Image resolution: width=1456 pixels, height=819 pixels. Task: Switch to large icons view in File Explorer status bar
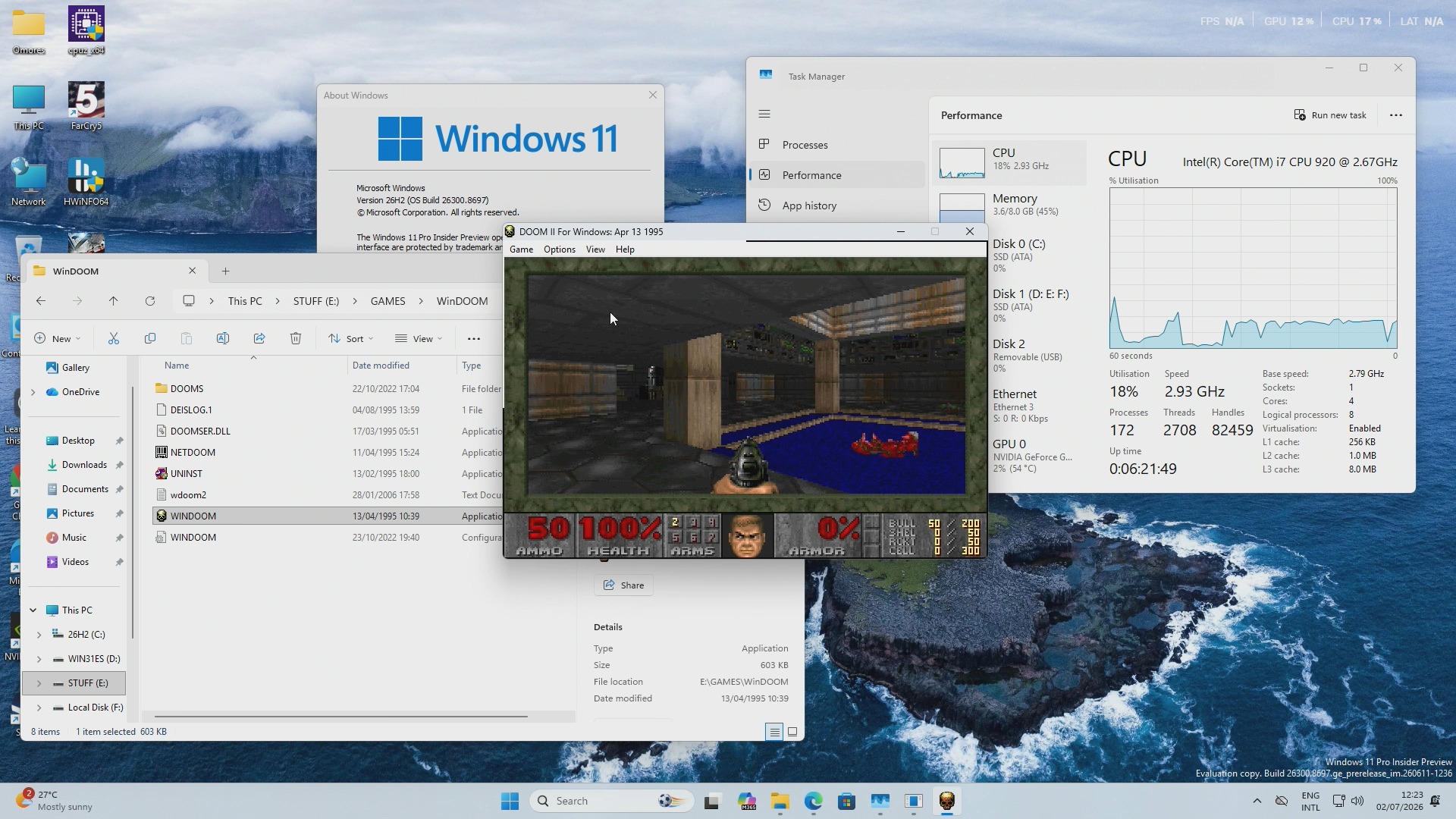tap(792, 732)
